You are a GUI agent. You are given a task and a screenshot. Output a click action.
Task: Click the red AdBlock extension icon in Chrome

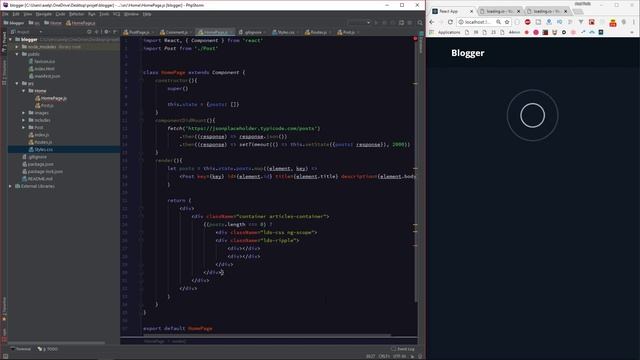tap(527, 22)
